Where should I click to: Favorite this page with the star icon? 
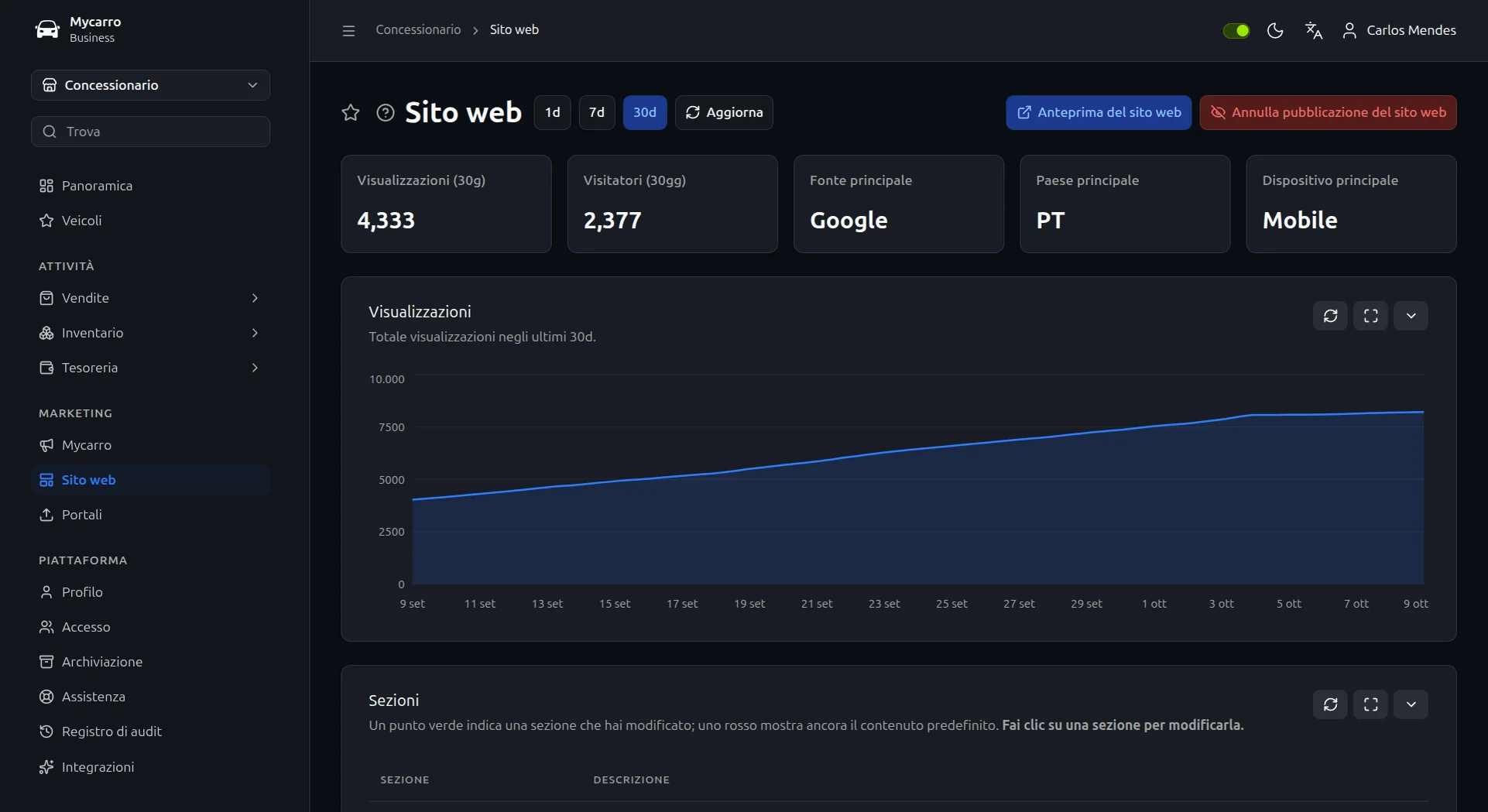pos(351,113)
